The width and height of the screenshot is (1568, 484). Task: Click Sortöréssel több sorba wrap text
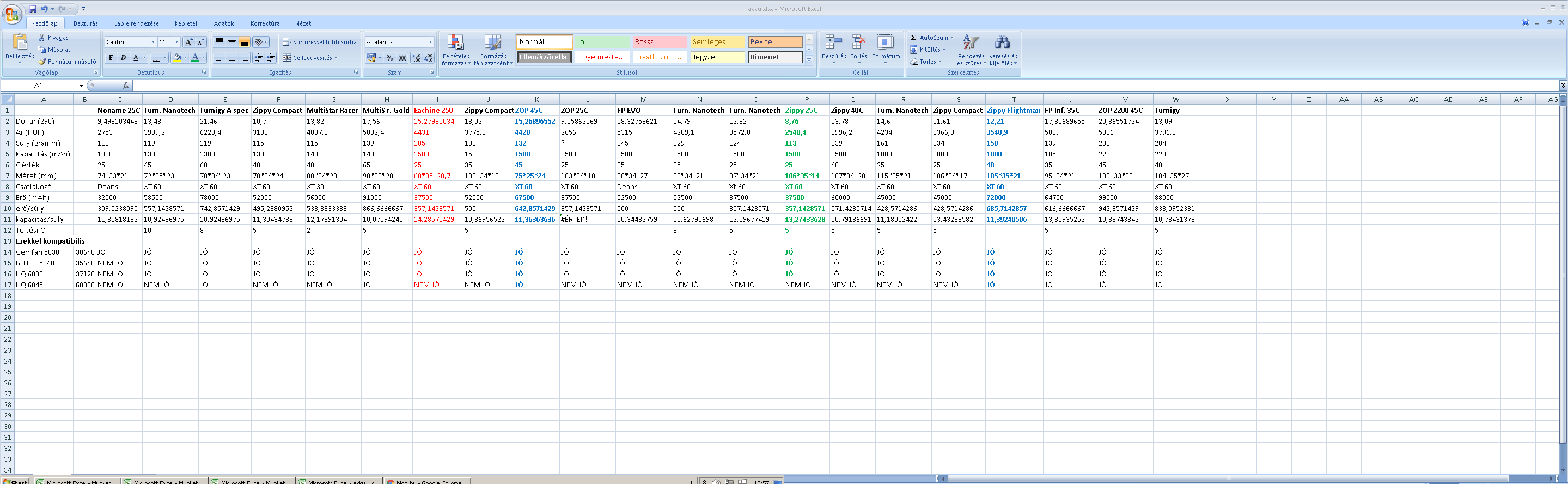pyautogui.click(x=320, y=42)
